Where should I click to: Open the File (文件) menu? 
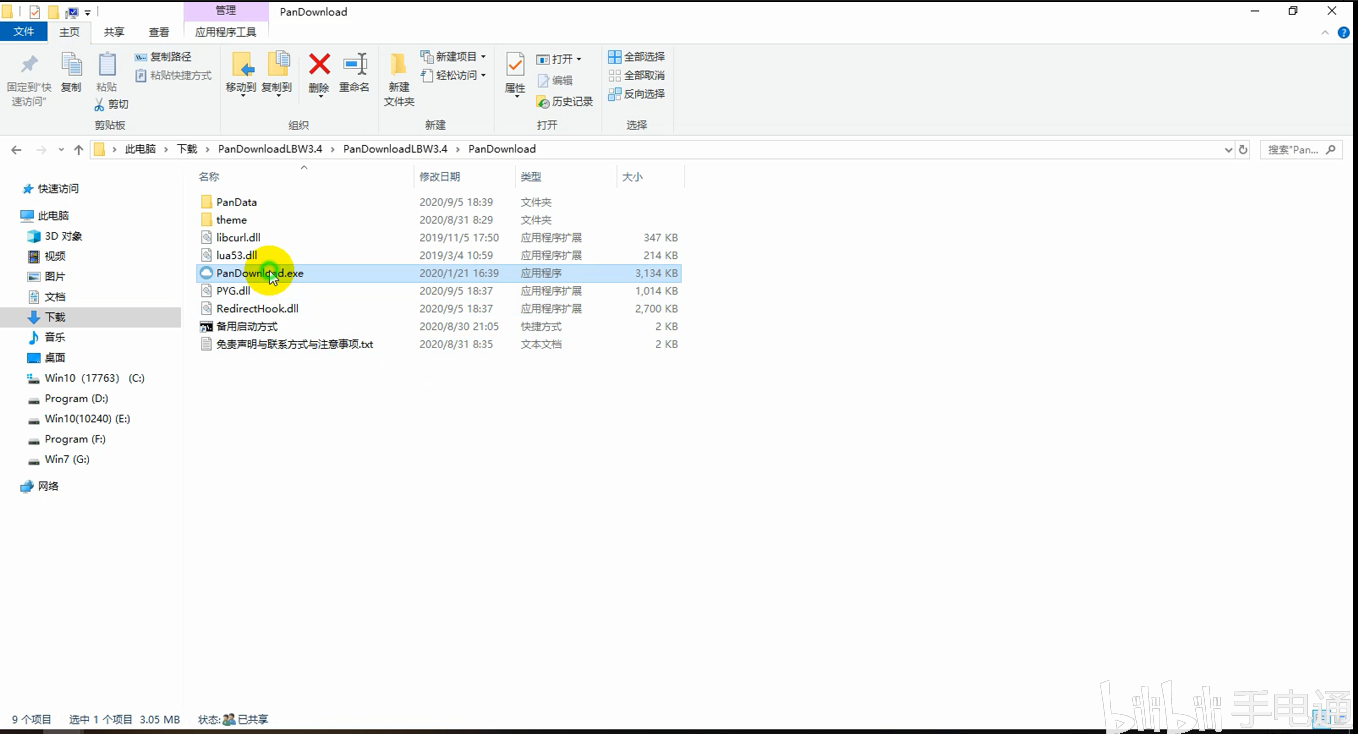point(23,32)
